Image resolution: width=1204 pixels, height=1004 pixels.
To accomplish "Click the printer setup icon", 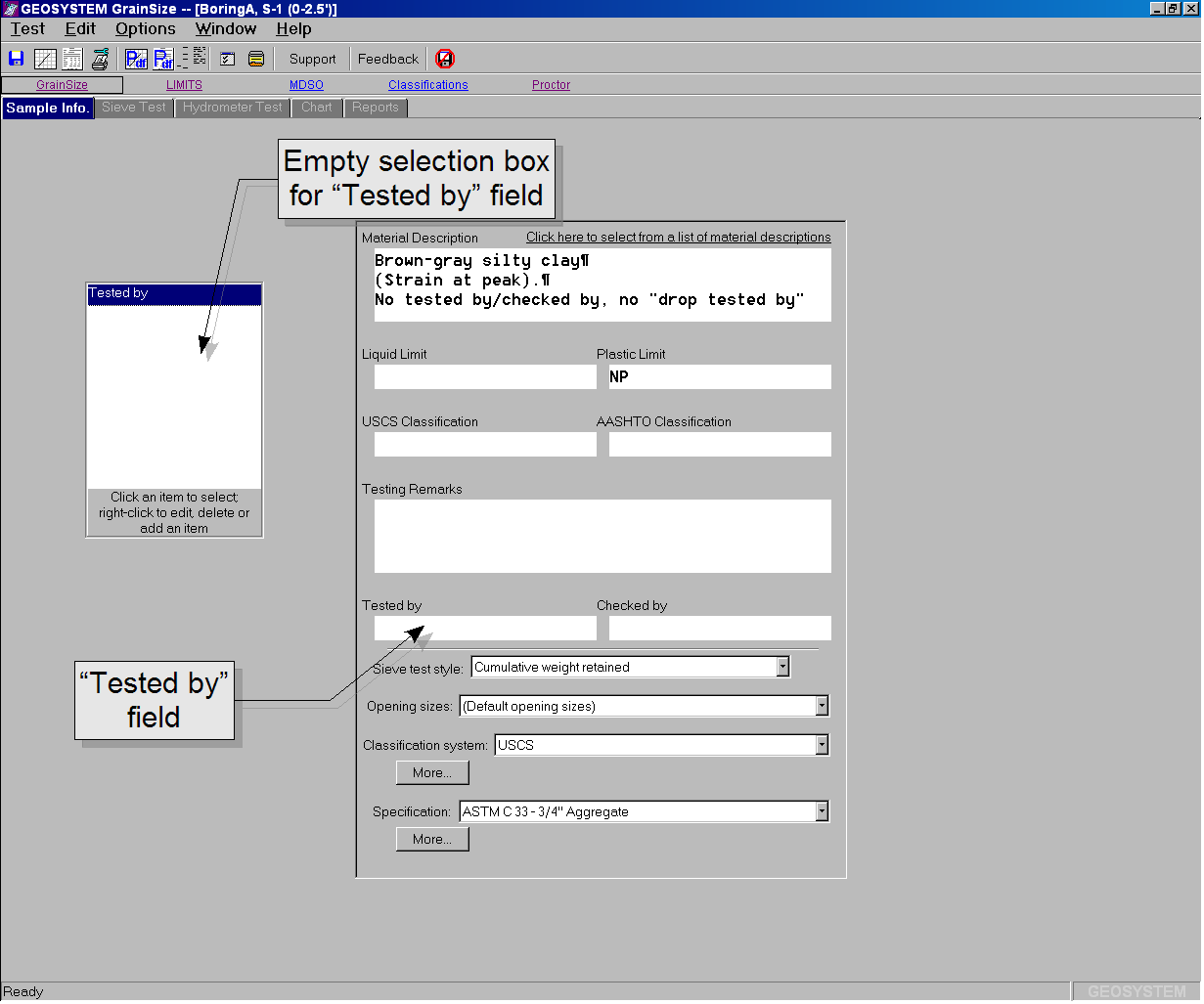I will [x=100, y=58].
